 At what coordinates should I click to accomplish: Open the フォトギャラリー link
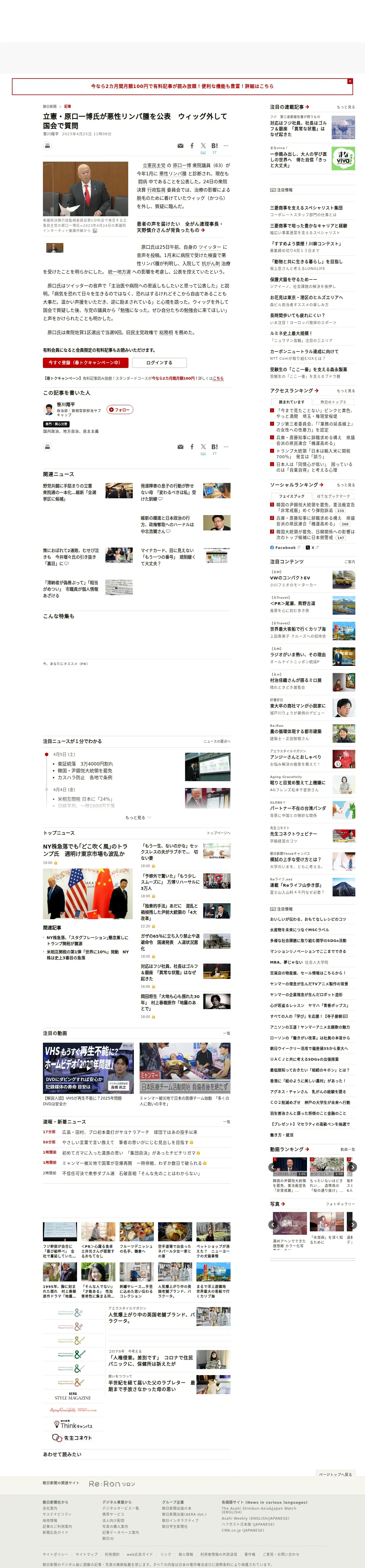340,1204
